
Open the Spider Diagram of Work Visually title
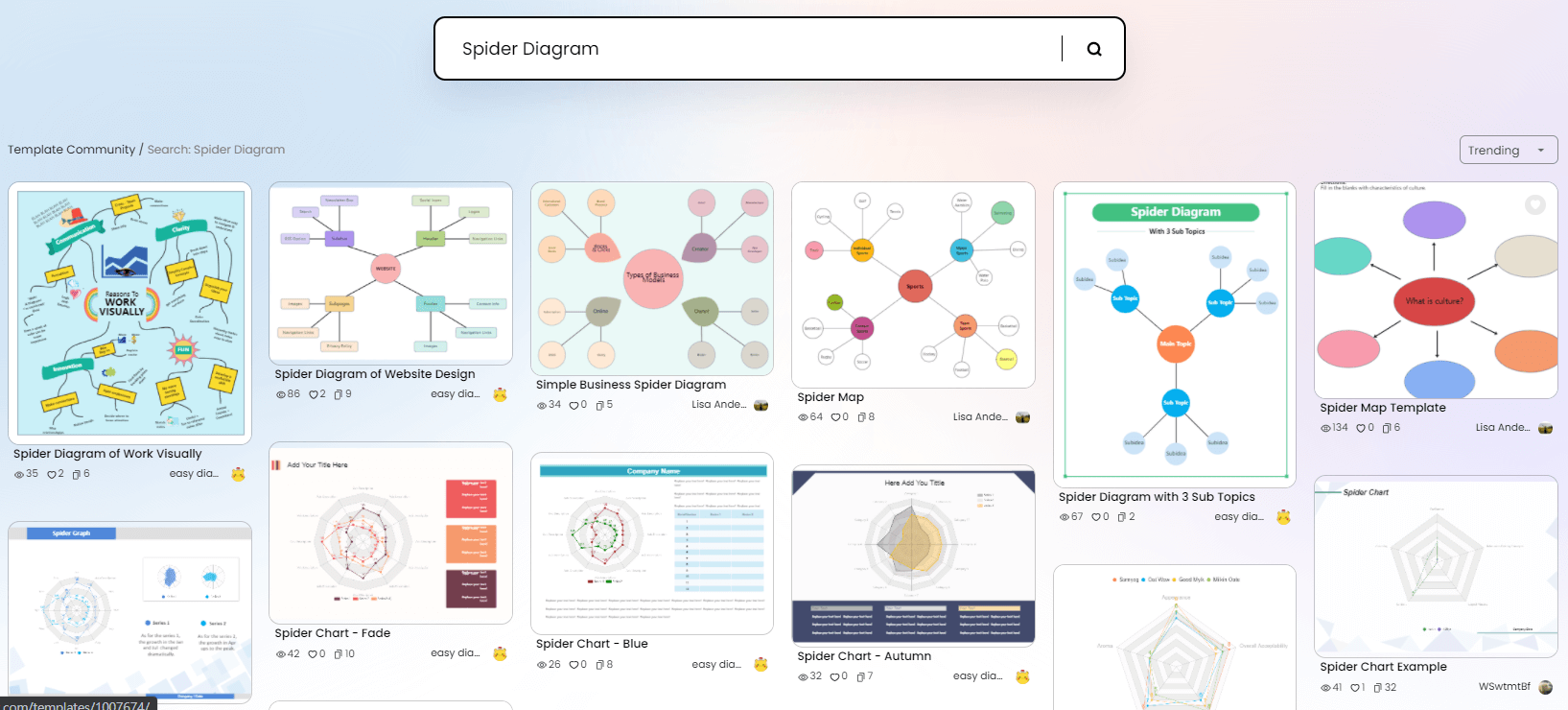coord(107,454)
